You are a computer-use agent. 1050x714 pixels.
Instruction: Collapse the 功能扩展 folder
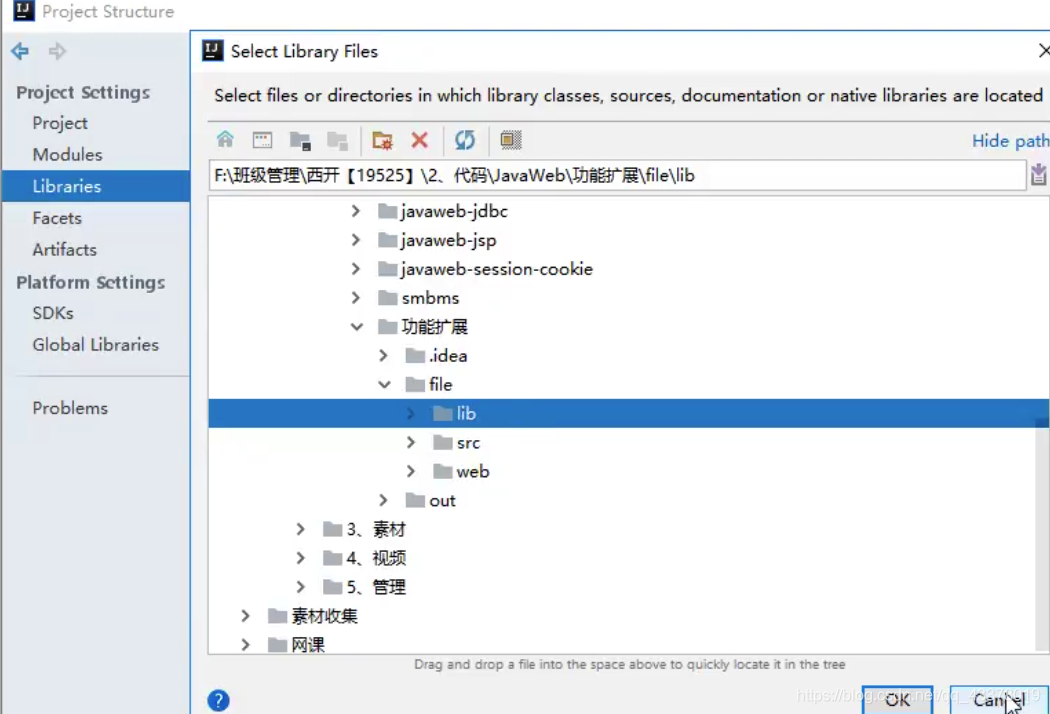pos(355,325)
